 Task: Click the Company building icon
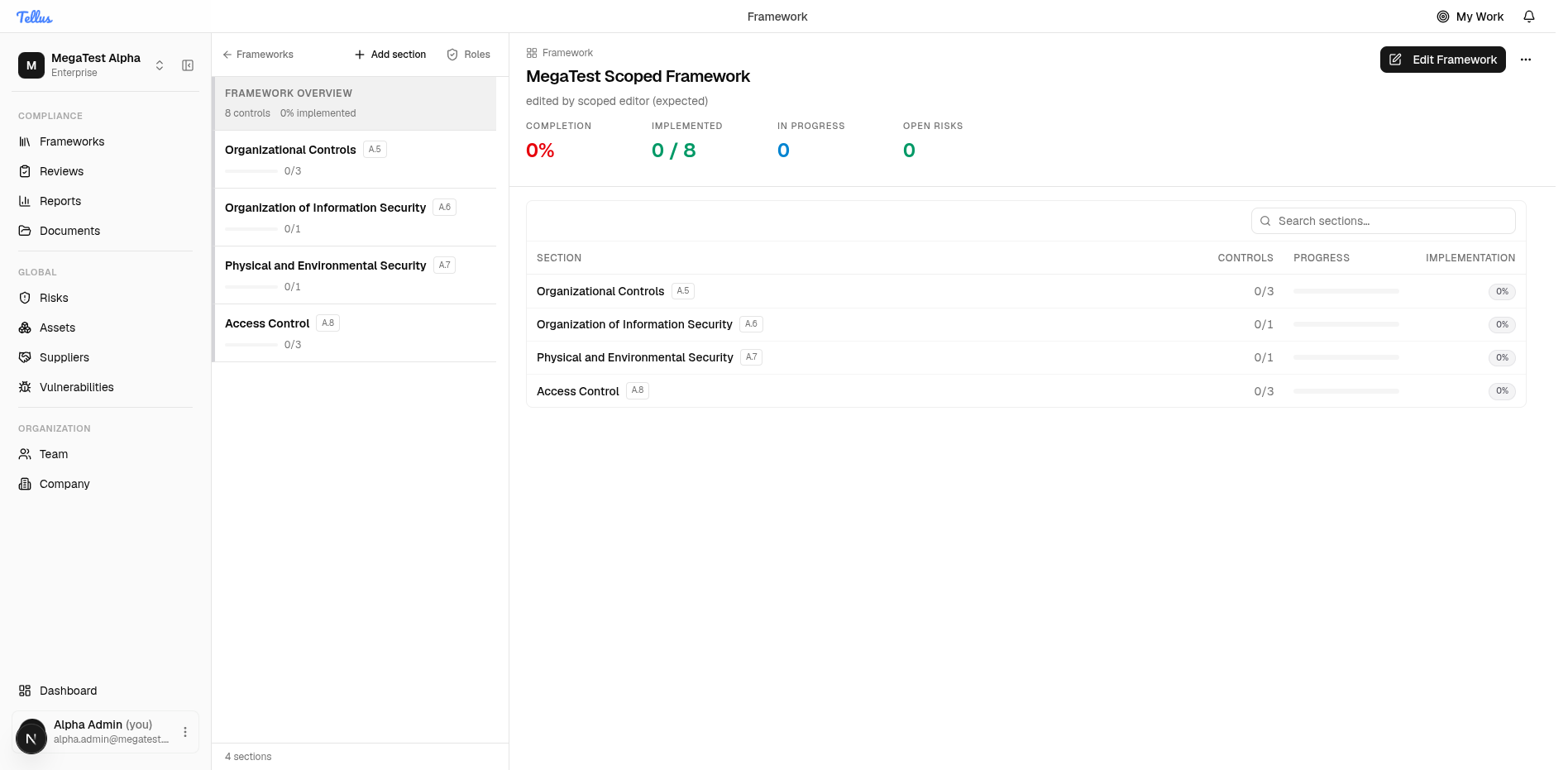pos(25,484)
